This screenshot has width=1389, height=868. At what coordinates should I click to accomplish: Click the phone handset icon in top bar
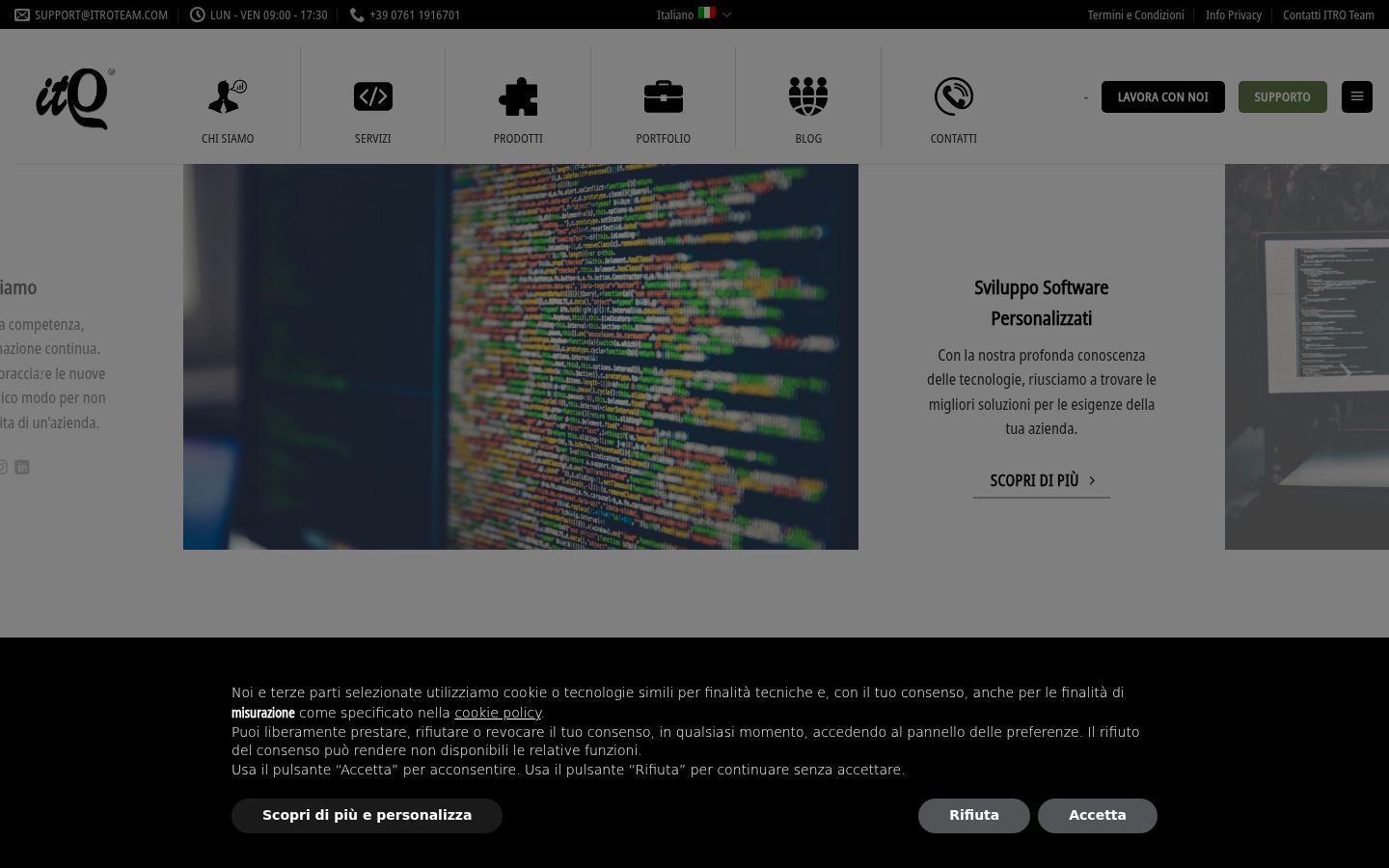[x=357, y=14]
